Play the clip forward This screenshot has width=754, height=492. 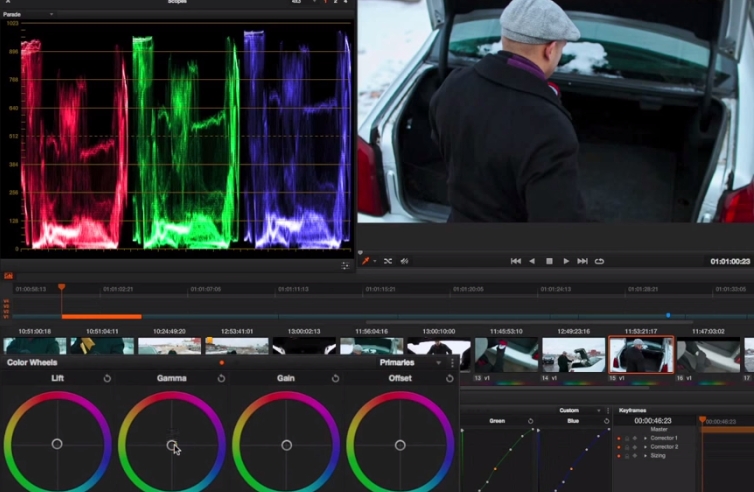[x=566, y=261]
